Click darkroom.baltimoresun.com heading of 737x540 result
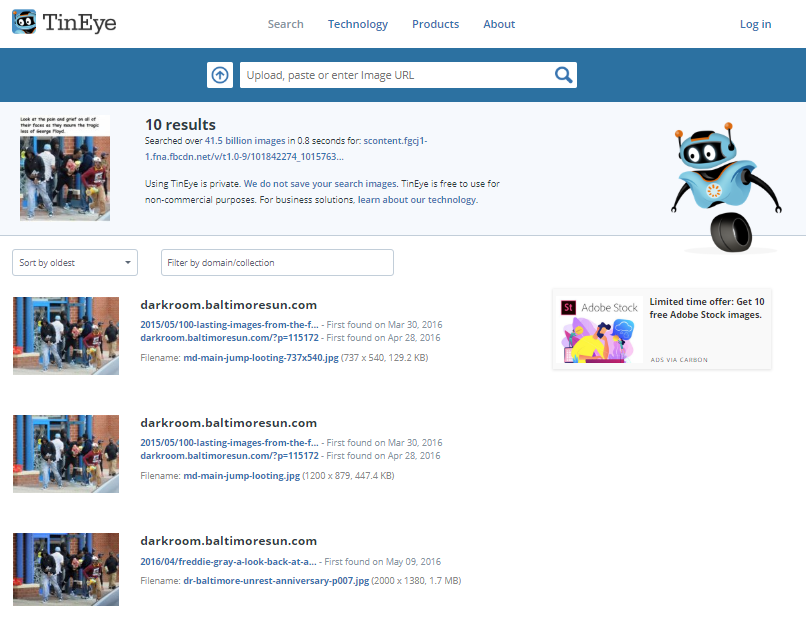Viewport: 806px width, 628px height. pos(228,305)
